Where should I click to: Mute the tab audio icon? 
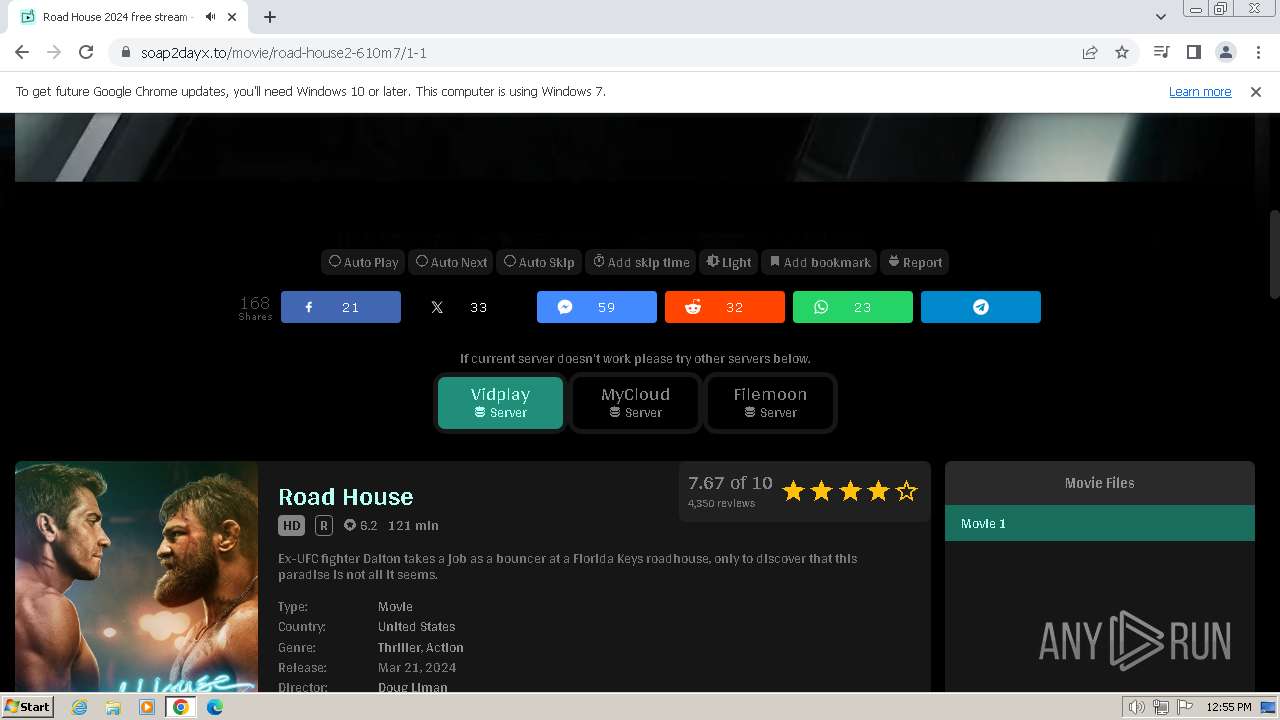pyautogui.click(x=210, y=17)
